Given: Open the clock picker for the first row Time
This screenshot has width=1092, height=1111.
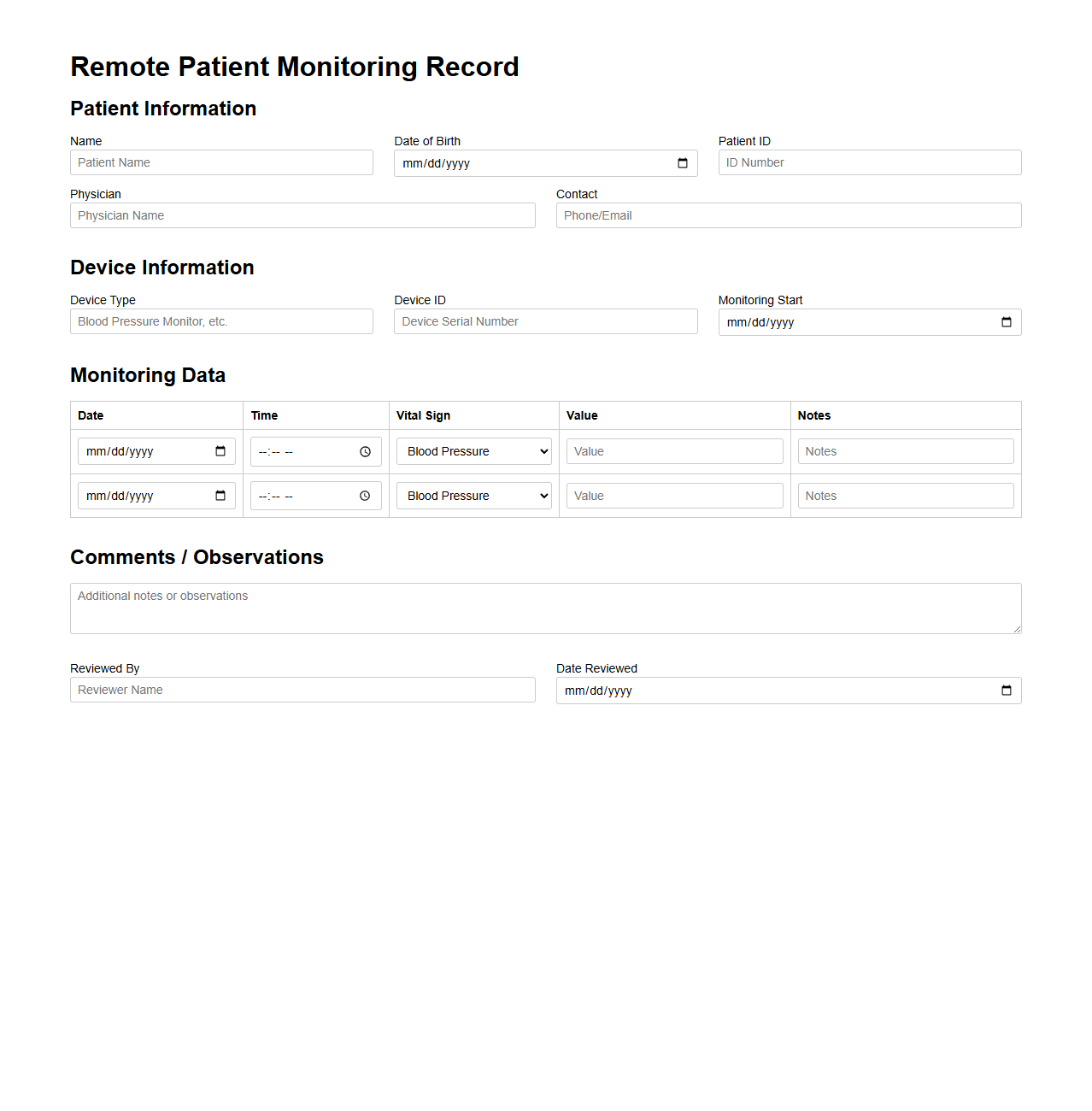Looking at the screenshot, I should coord(364,451).
